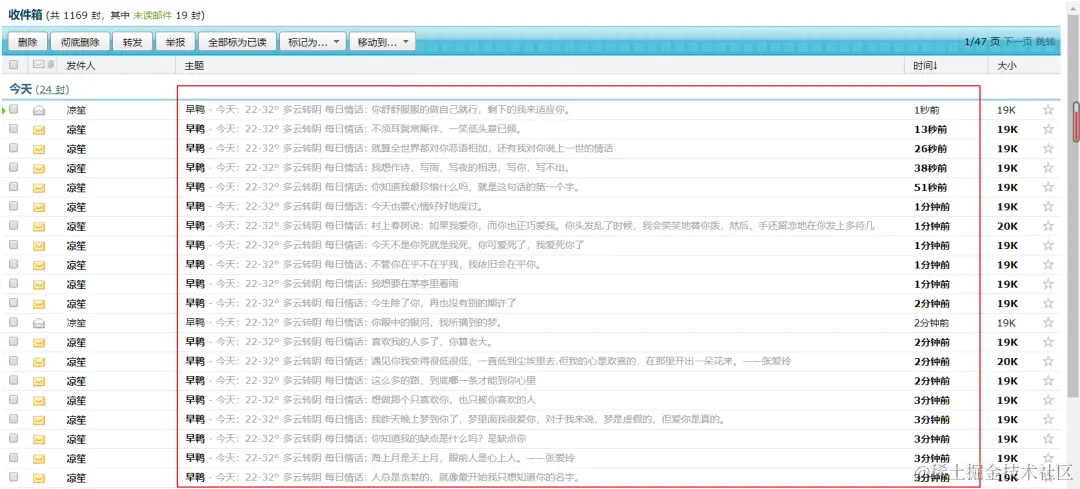
Task: Click the unread envelope icon of the 13秒前 email
Action: [x=39, y=129]
